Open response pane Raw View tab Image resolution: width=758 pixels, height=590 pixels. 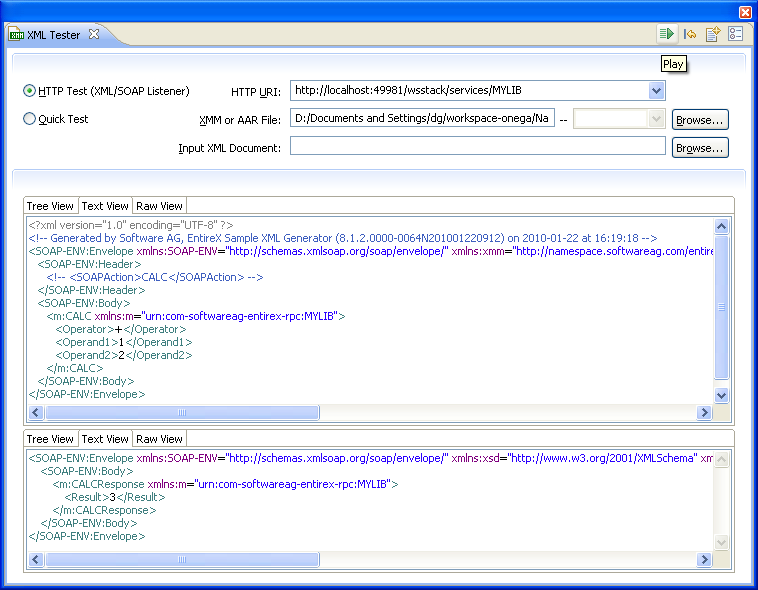click(159, 439)
